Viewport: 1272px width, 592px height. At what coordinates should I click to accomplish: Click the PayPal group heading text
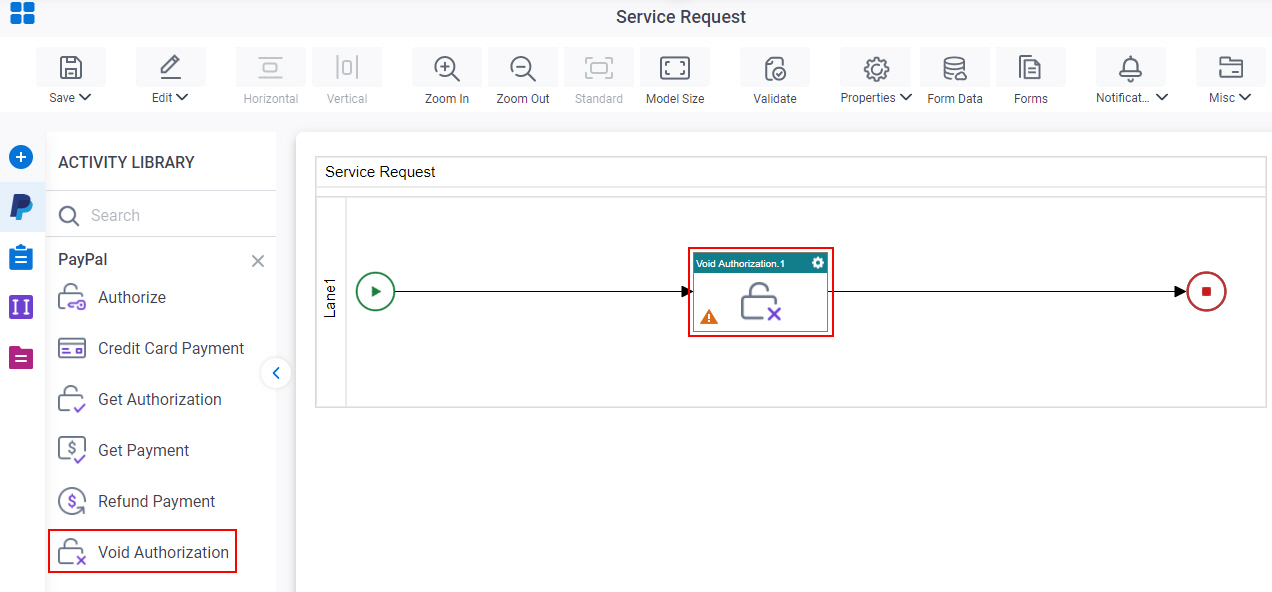[83, 260]
